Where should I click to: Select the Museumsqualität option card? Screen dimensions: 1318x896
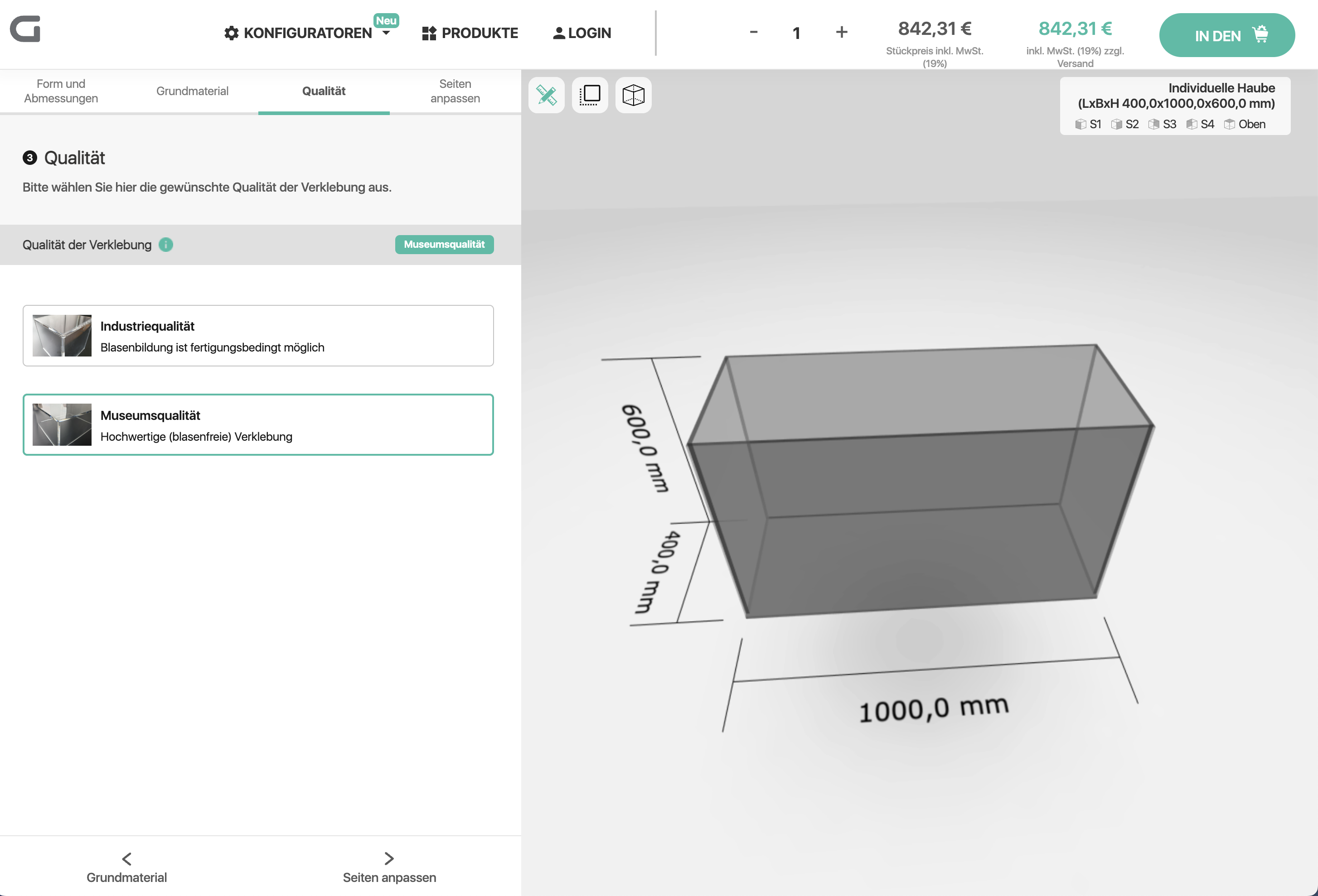click(x=258, y=424)
